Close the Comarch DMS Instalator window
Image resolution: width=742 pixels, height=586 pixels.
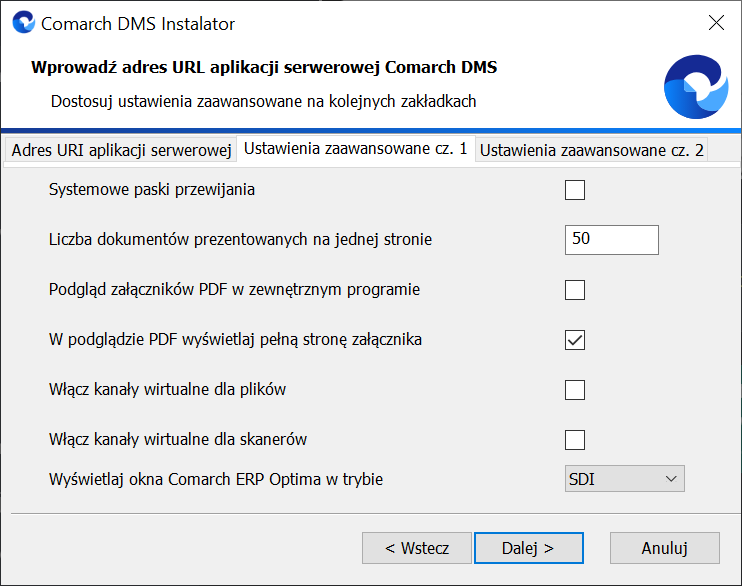tap(716, 22)
